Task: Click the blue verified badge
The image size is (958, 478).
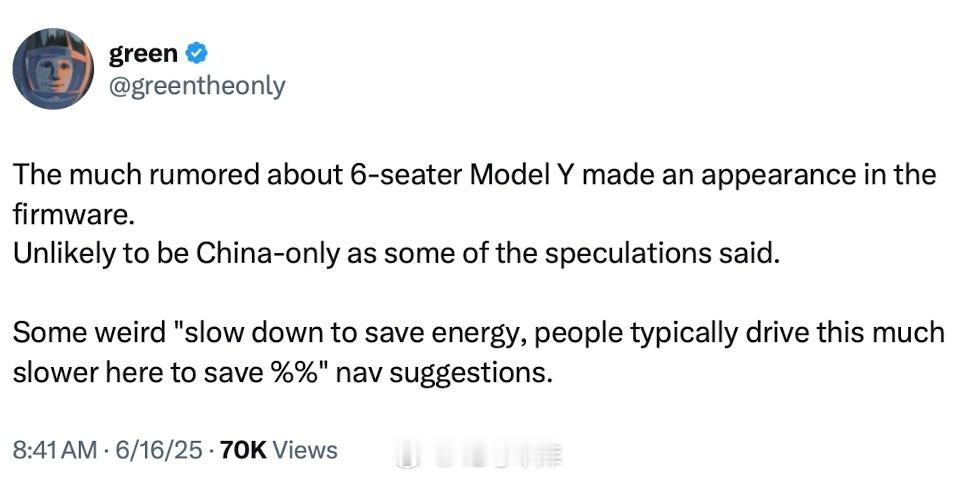Action: (x=199, y=53)
